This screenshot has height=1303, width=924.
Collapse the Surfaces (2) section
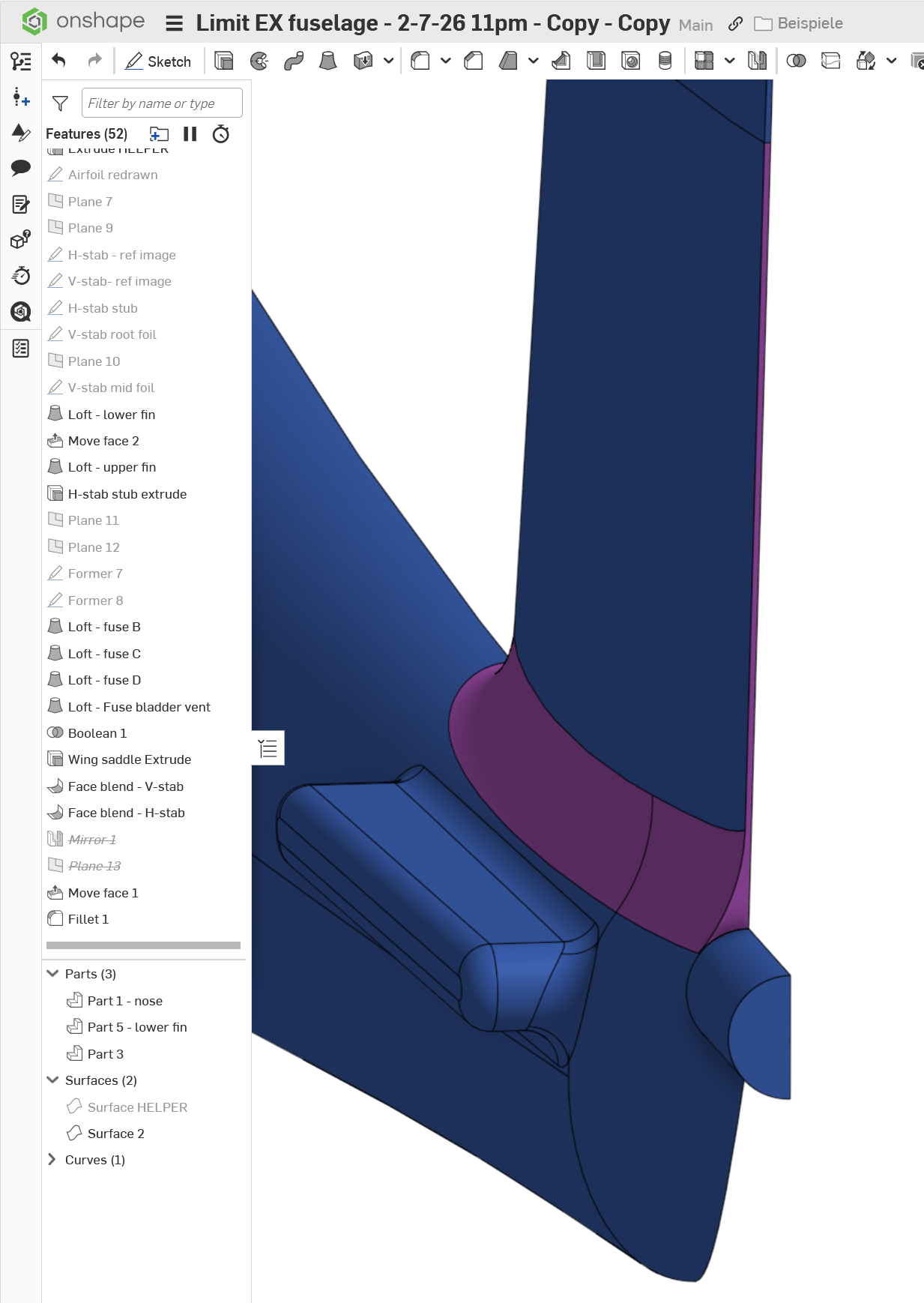coord(52,1080)
